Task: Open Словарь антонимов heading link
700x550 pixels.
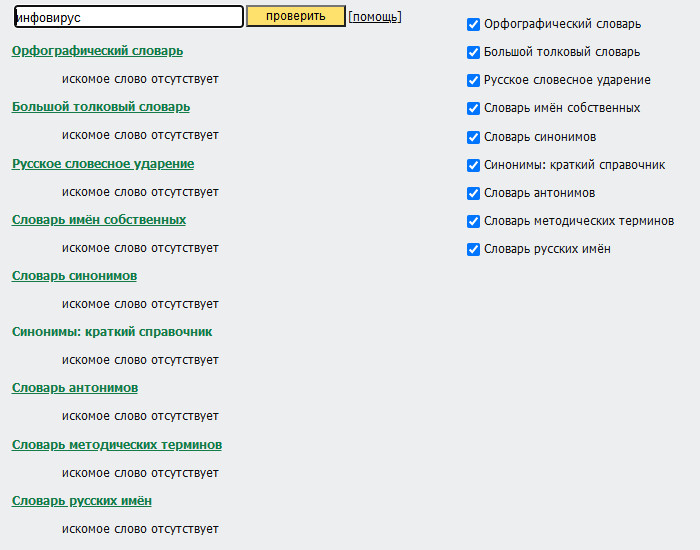Action: click(x=75, y=388)
